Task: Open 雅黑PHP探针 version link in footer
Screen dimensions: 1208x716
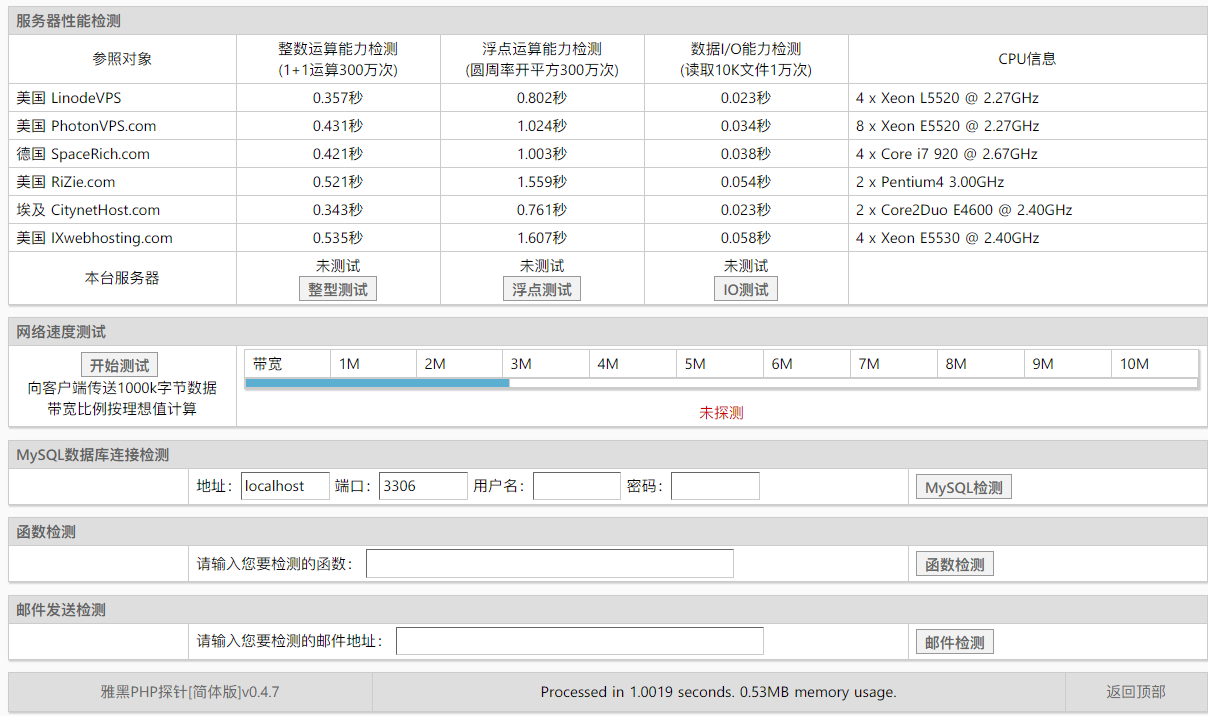Action: pyautogui.click(x=190, y=692)
